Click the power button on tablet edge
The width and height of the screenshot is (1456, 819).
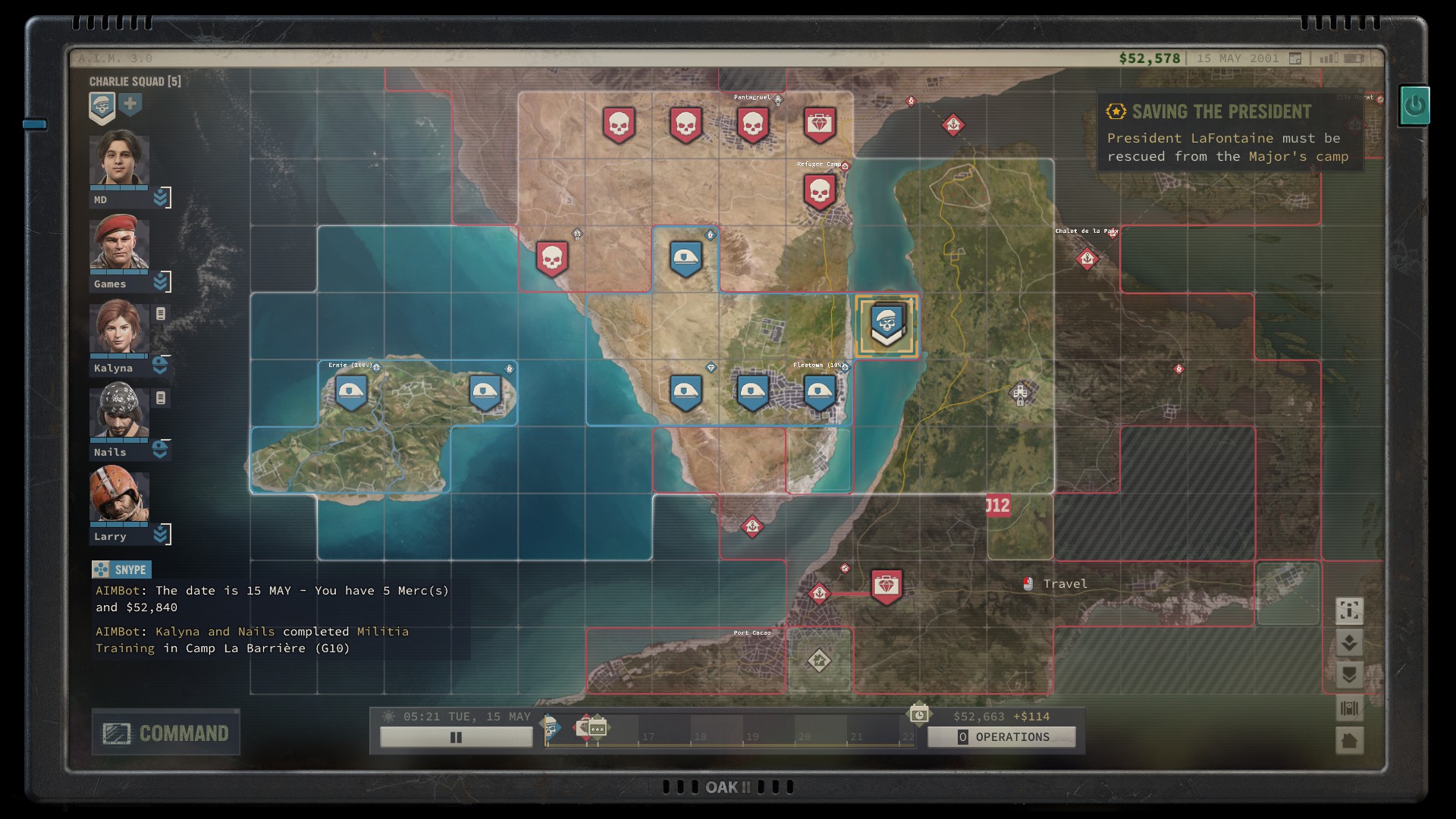(1414, 105)
